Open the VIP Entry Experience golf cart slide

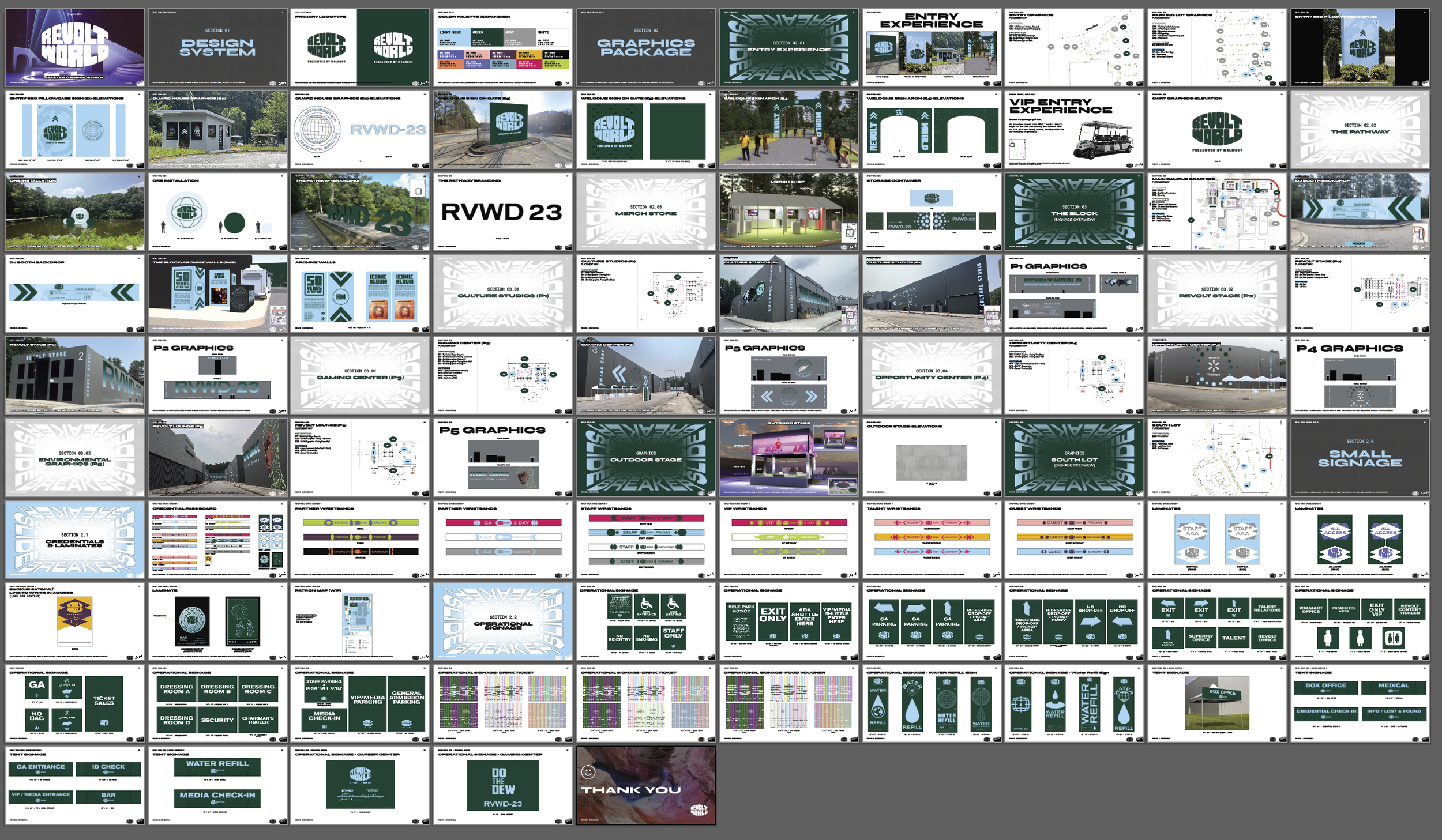[1074, 130]
